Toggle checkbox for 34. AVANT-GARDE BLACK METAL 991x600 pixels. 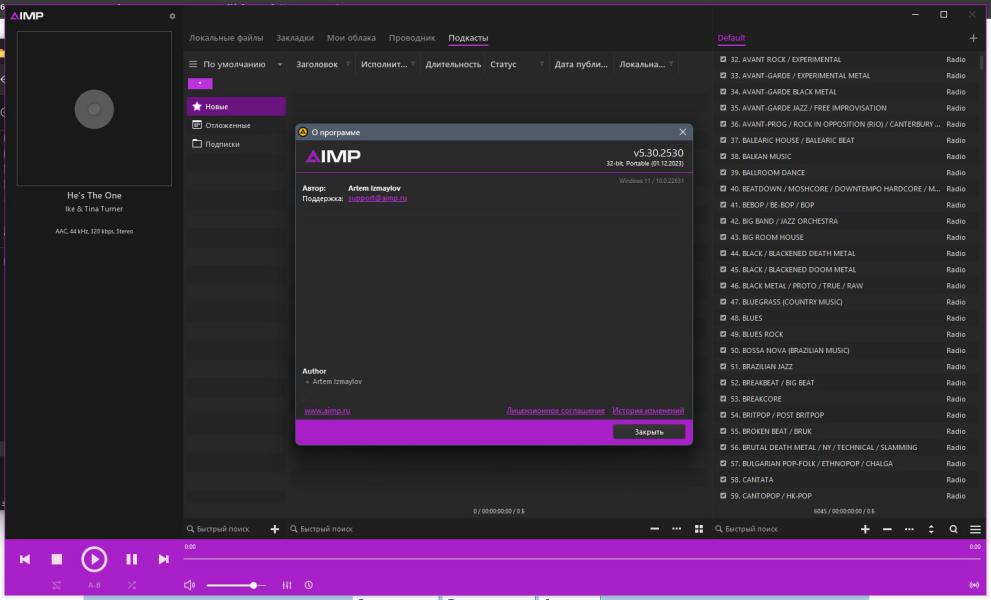tap(723, 92)
